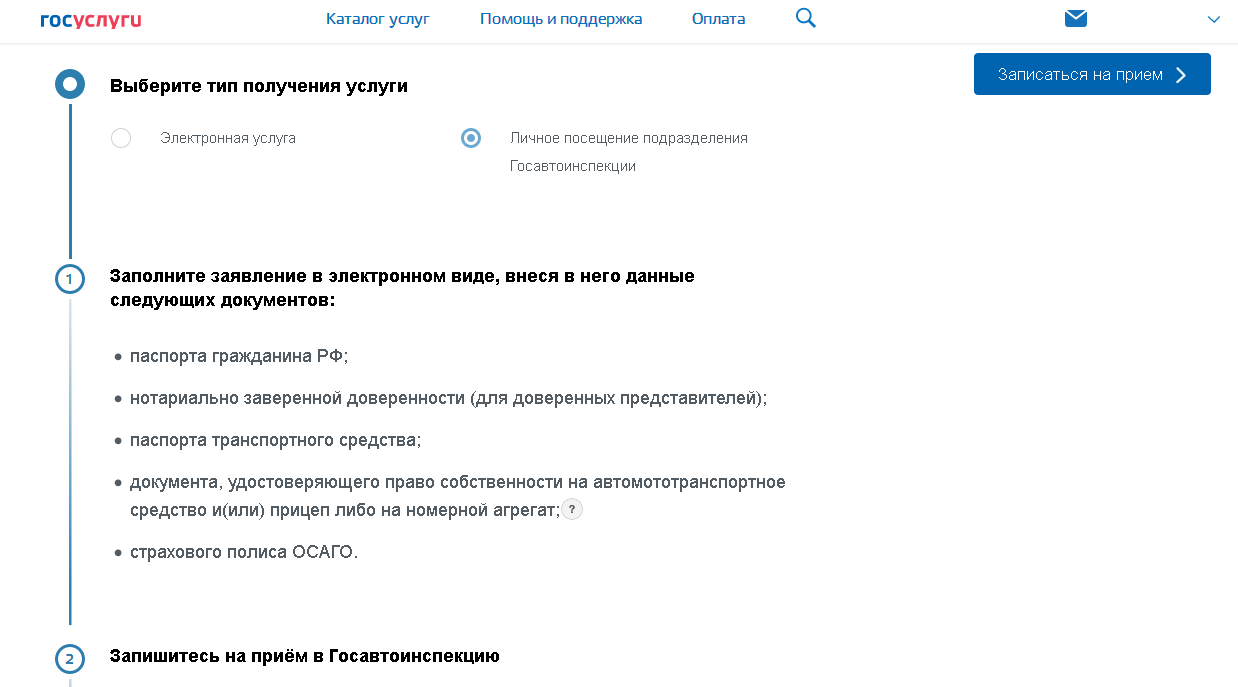Image resolution: width=1238 pixels, height=687 pixels.
Task: Click the Запишитесь на приём в Госавтоинспекцию heading
Action: [x=304, y=656]
